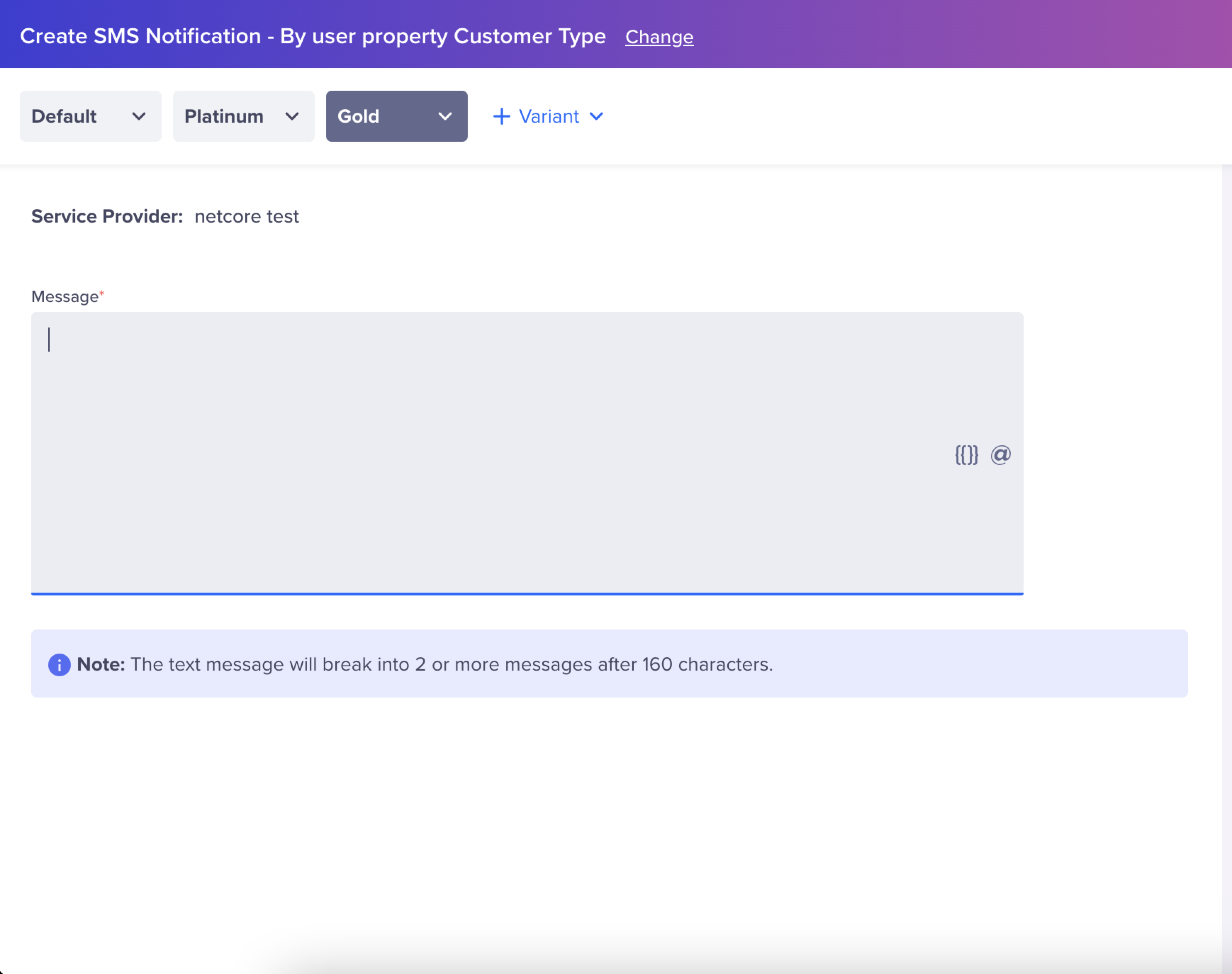This screenshot has height=974, width=1232.
Task: Click the netcore test provider name
Action: pyautogui.click(x=246, y=217)
